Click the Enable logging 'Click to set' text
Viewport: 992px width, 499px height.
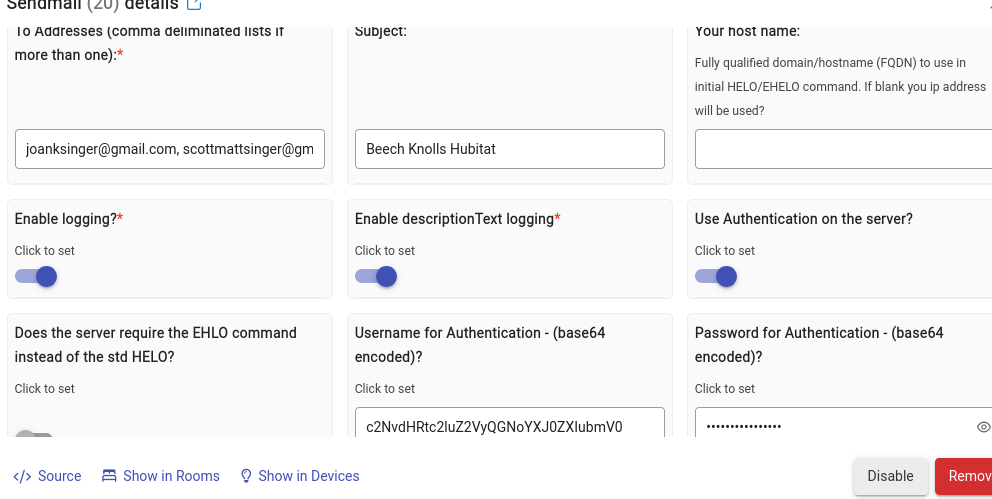tap(45, 251)
